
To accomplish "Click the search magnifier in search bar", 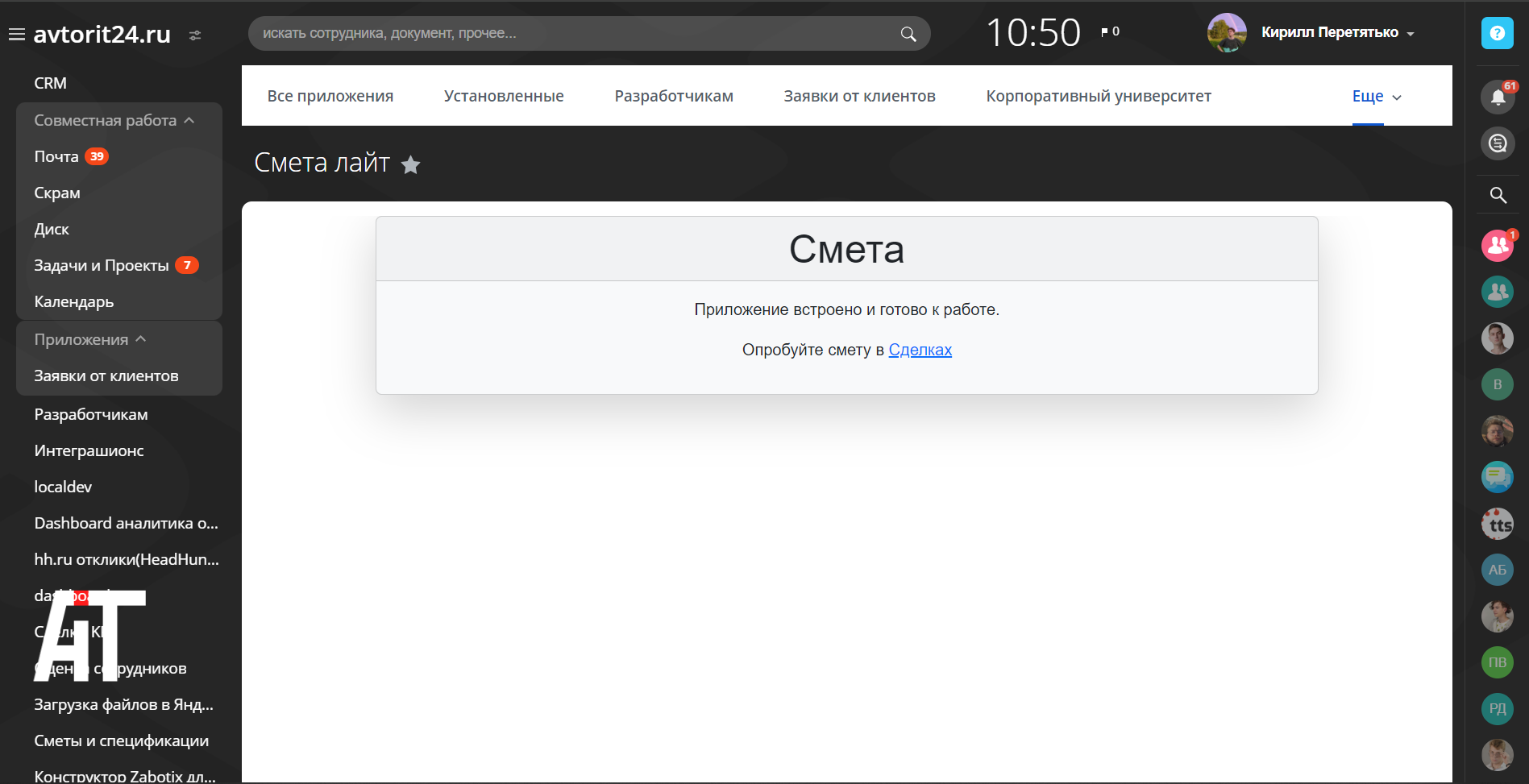I will (908, 34).
